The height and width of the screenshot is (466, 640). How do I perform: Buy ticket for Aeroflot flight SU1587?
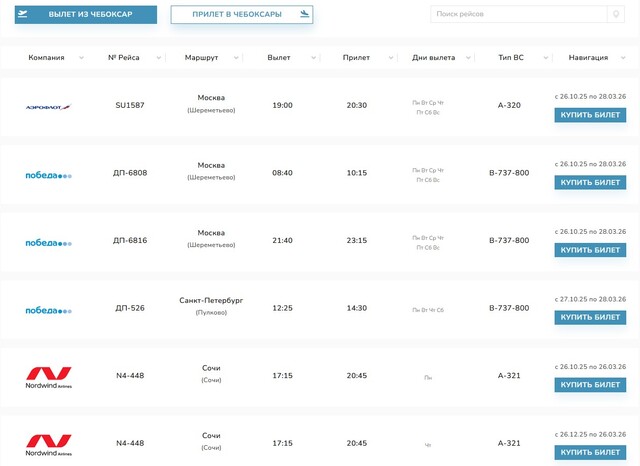590,115
